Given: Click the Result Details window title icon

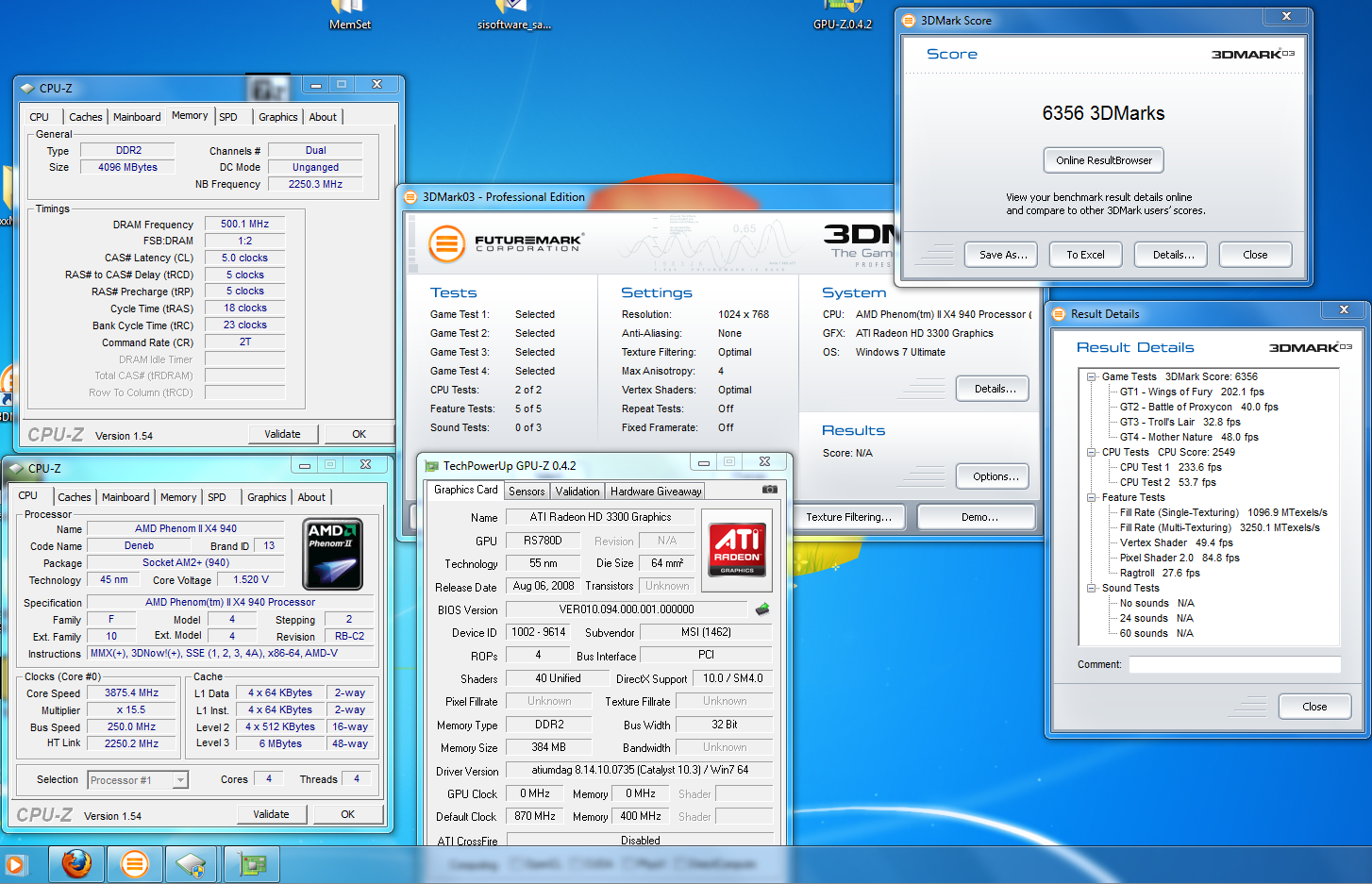Looking at the screenshot, I should click(1059, 314).
